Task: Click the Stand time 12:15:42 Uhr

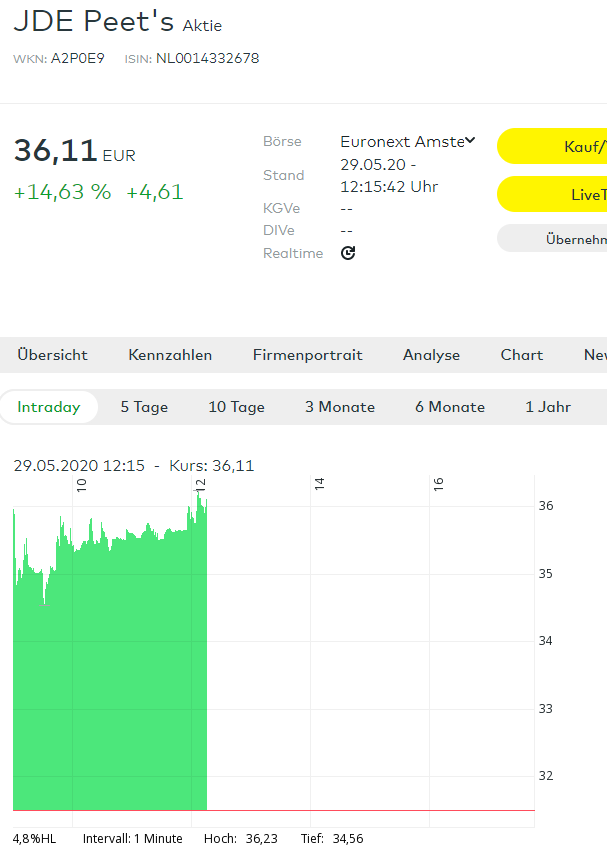Action: click(389, 187)
